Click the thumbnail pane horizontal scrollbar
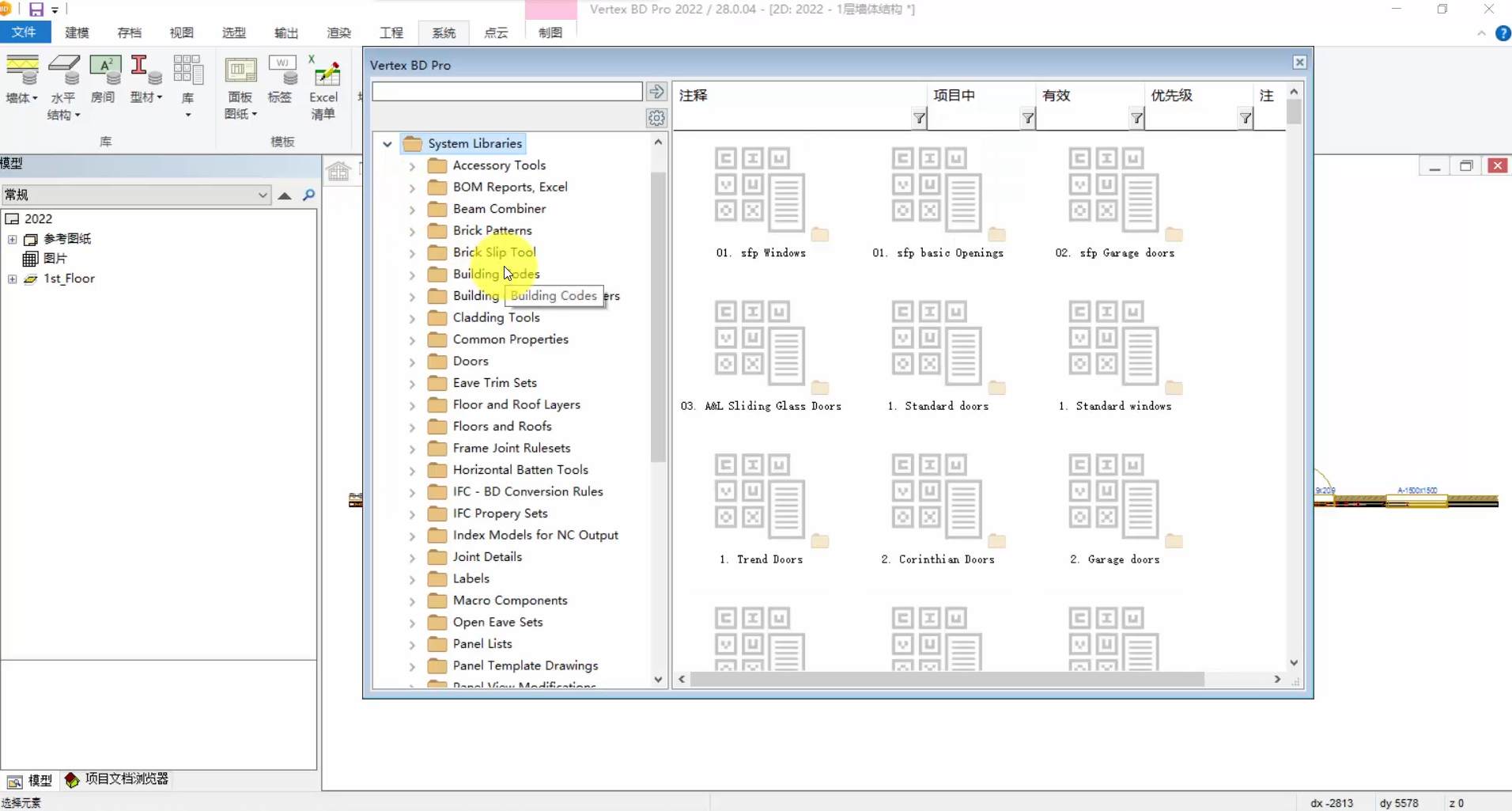Viewport: 1512px width, 811px height. point(947,680)
